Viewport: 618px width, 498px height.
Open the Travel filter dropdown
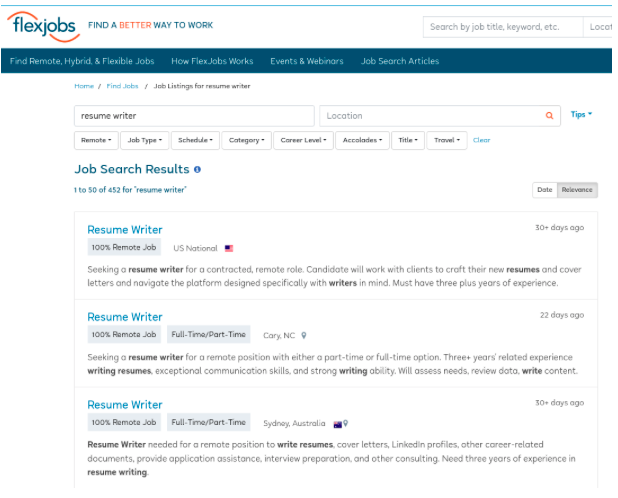pyautogui.click(x=447, y=140)
